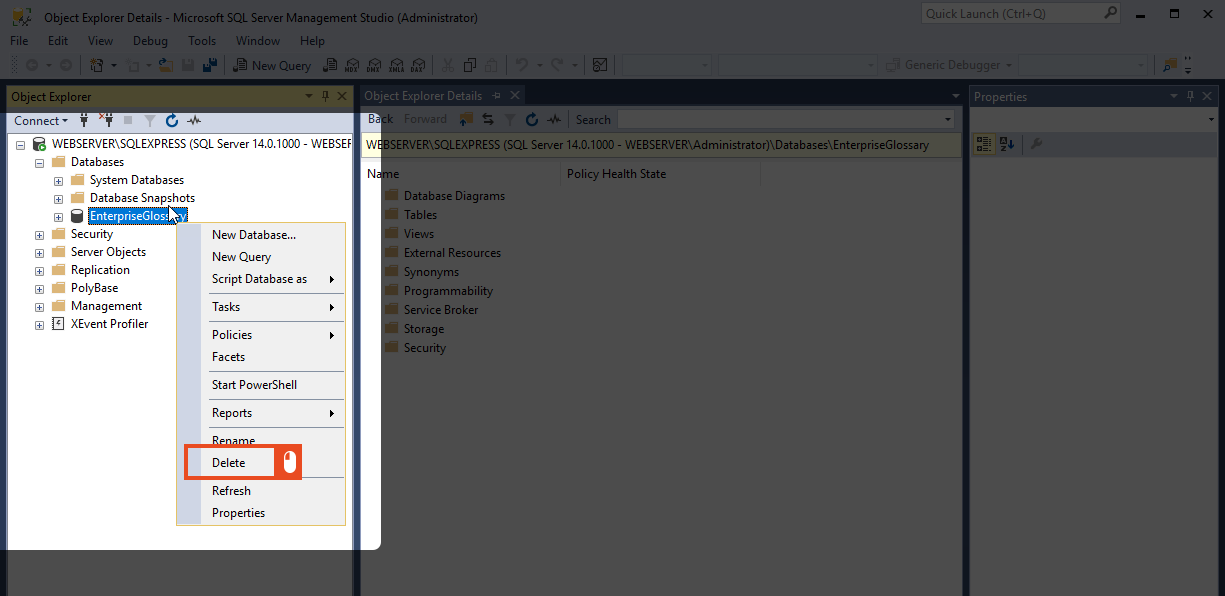Image resolution: width=1225 pixels, height=596 pixels.
Task: Click the New Query toolbar button
Action: (x=272, y=65)
